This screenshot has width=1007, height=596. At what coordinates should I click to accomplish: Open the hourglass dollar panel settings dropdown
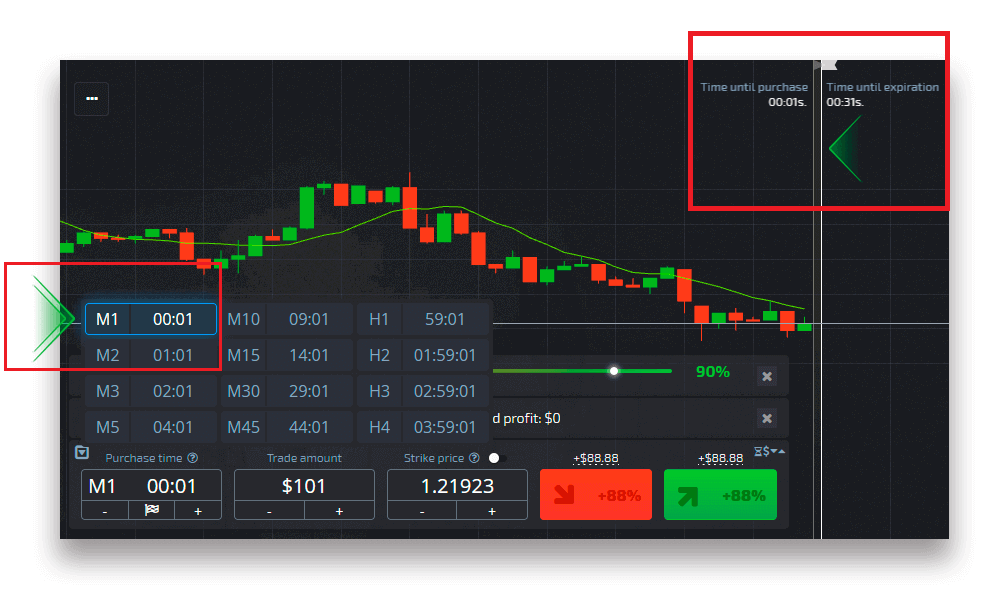pyautogui.click(x=769, y=451)
